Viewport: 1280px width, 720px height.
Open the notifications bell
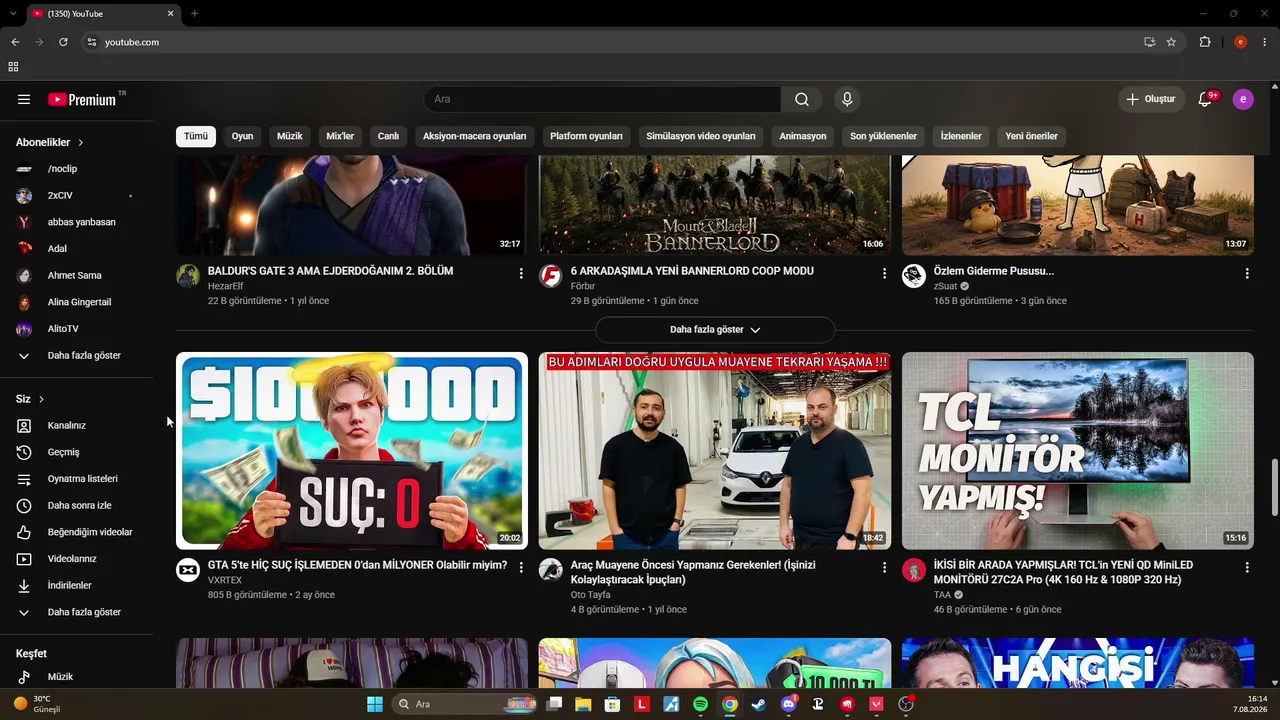coord(1206,99)
